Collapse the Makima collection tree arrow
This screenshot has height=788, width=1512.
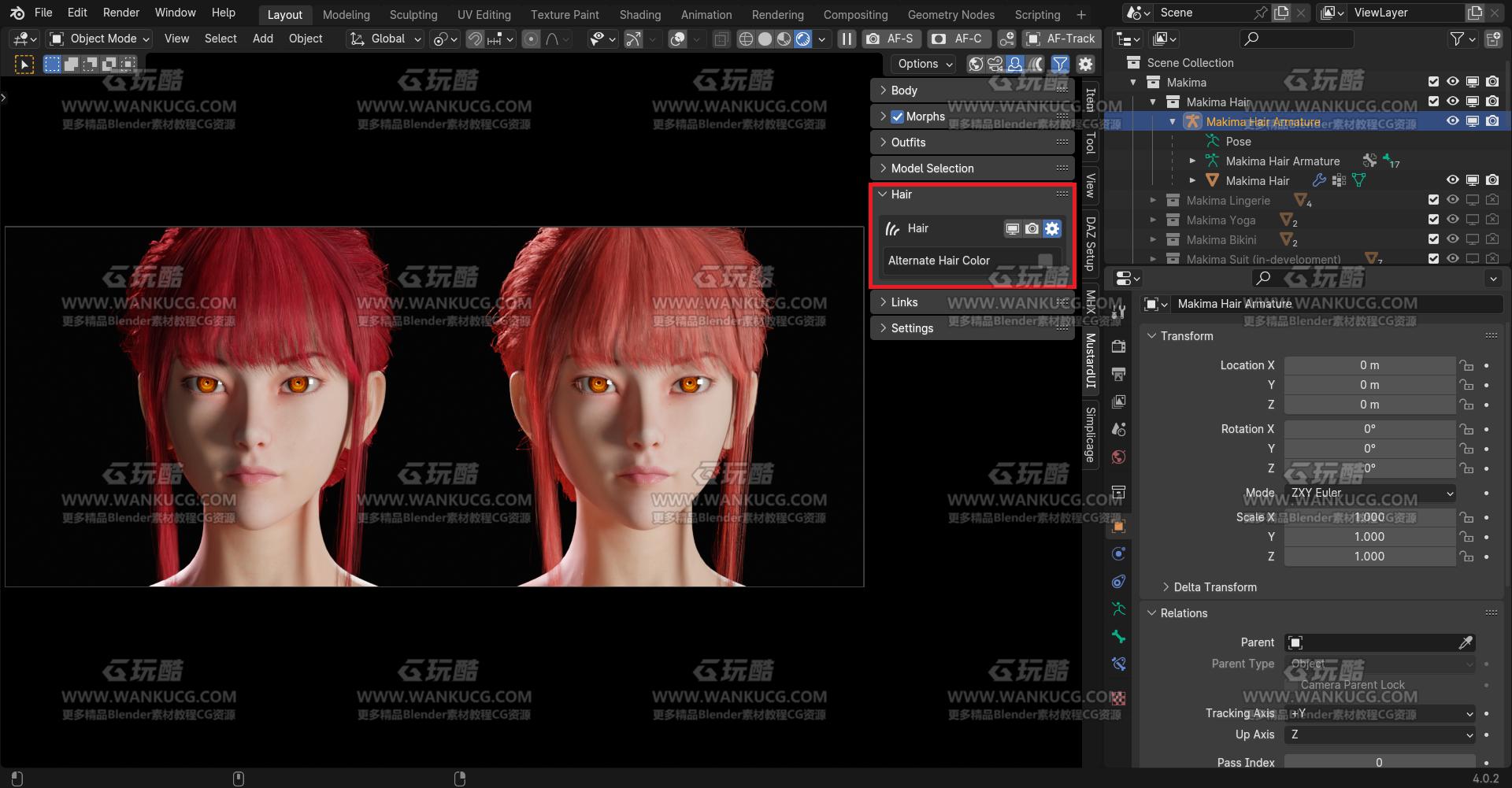pos(1133,83)
